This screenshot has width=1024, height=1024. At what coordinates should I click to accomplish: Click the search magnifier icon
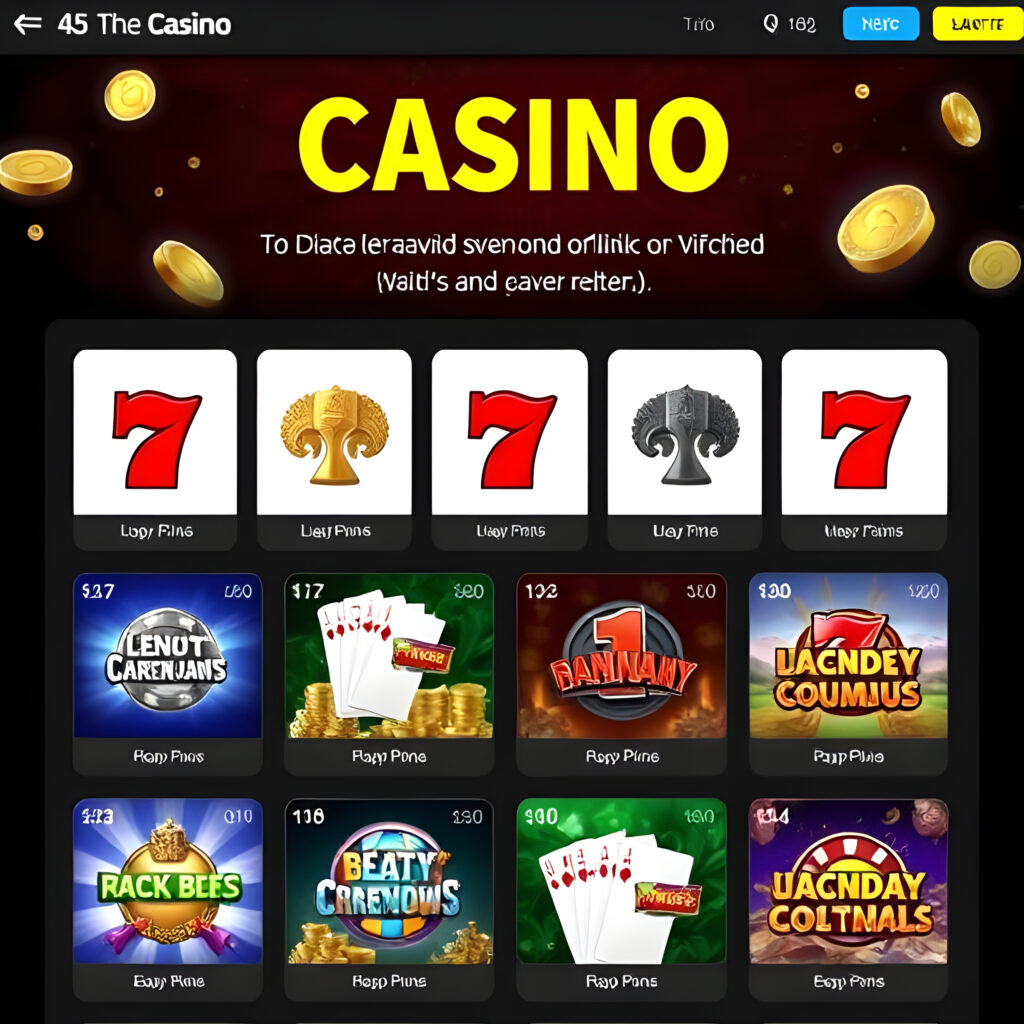771,24
